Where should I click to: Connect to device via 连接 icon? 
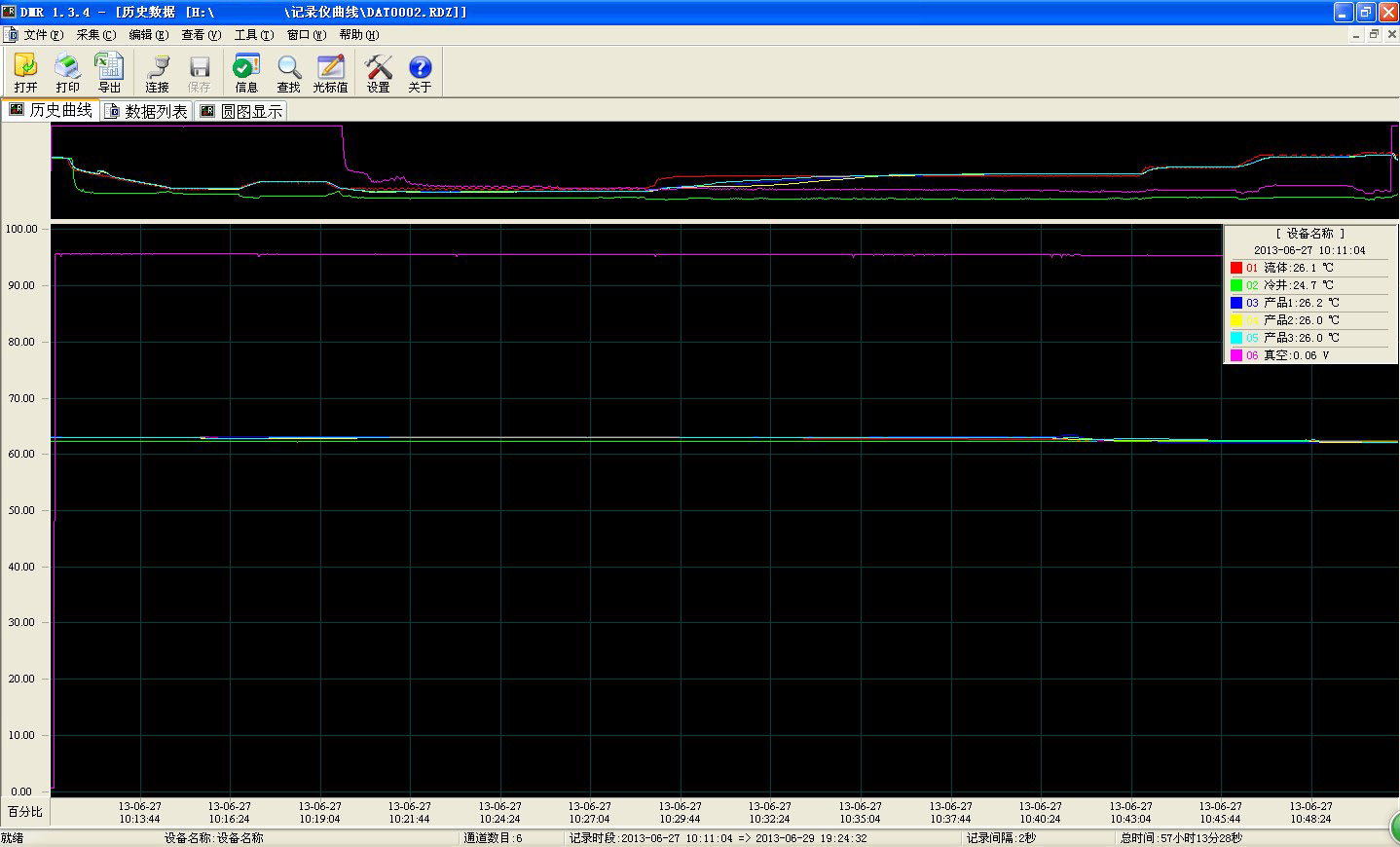tap(157, 73)
